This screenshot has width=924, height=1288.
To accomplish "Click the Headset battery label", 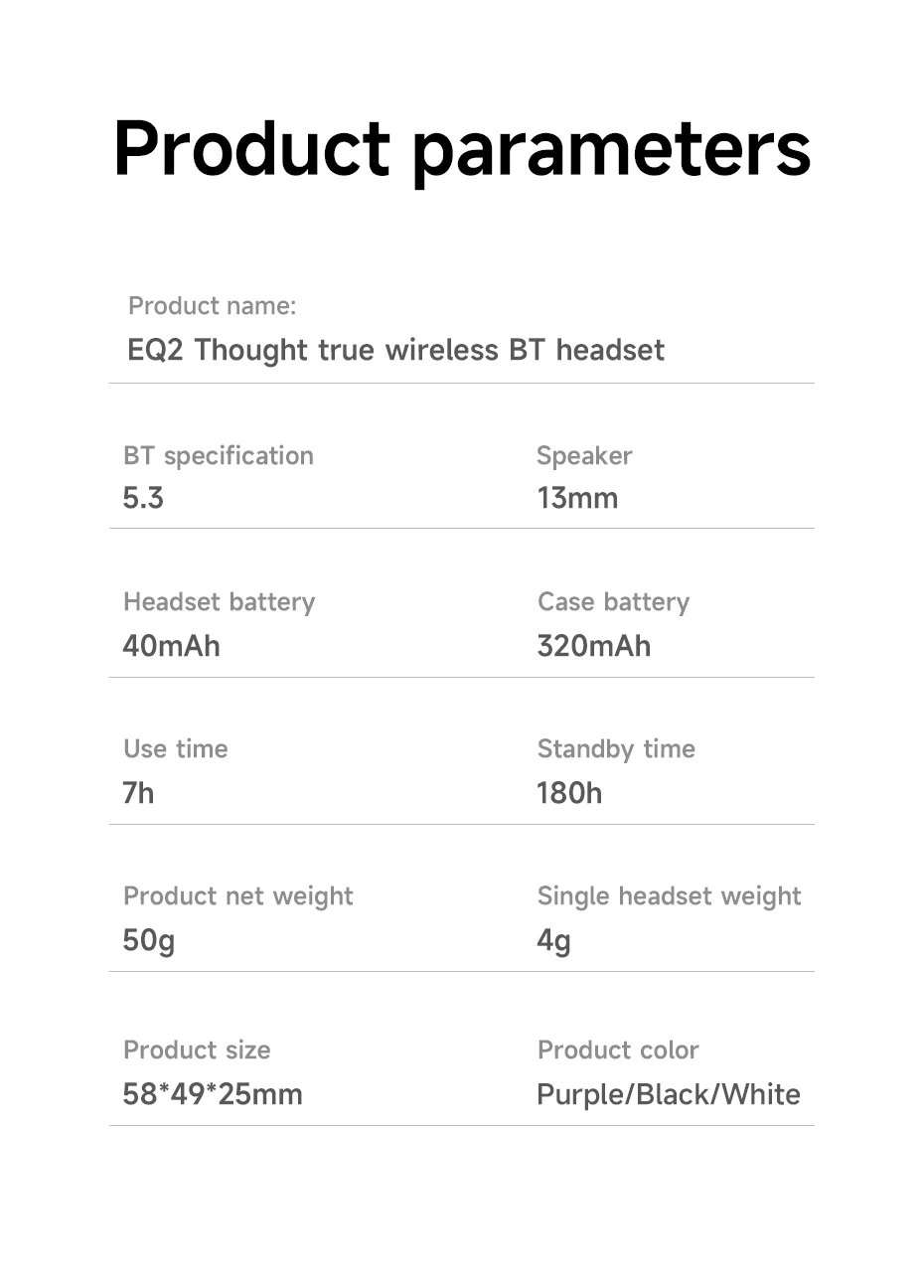I will point(219,602).
